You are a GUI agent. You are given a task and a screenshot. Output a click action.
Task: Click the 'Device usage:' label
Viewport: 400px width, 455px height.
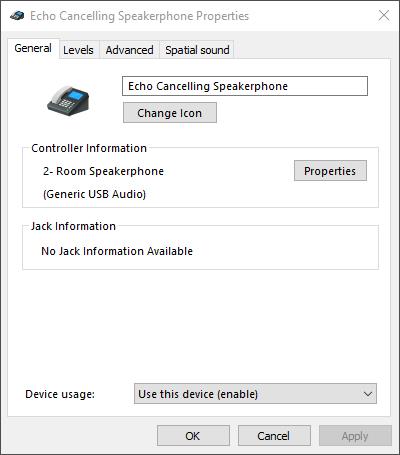(60, 394)
